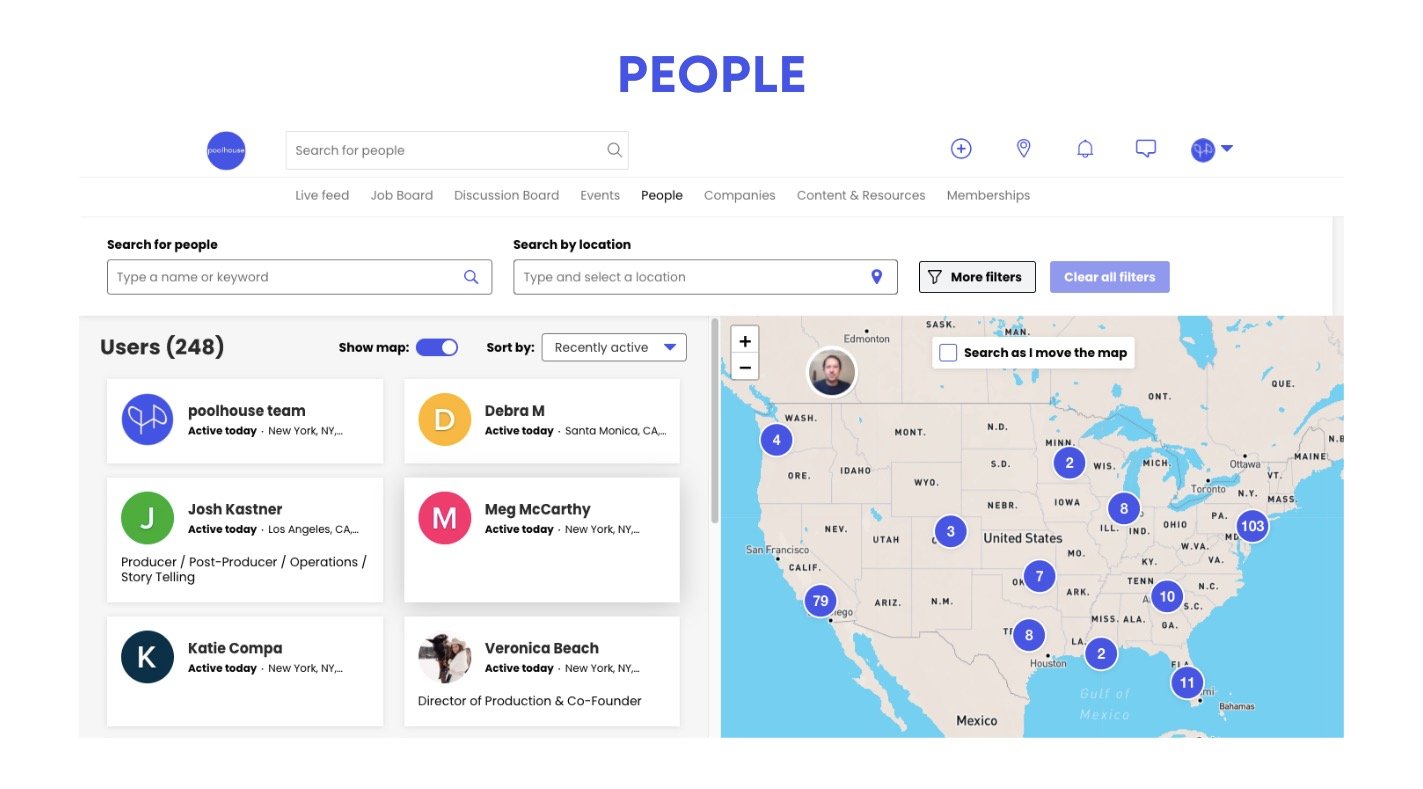
Task: Zoom out on the map
Action: [x=745, y=367]
